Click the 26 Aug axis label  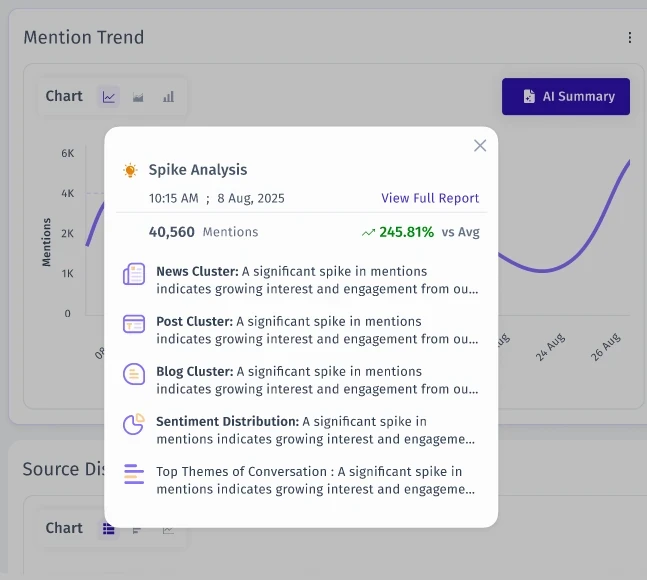point(605,347)
